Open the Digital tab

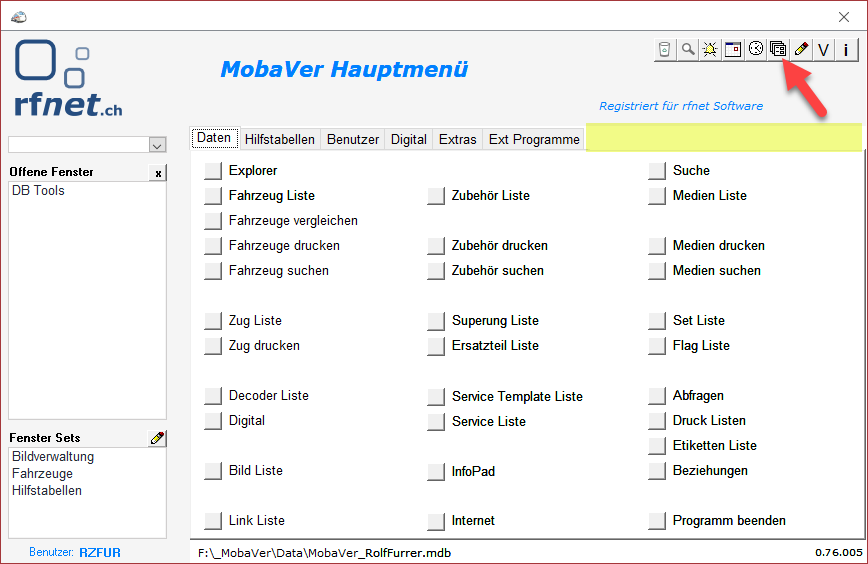(x=409, y=139)
